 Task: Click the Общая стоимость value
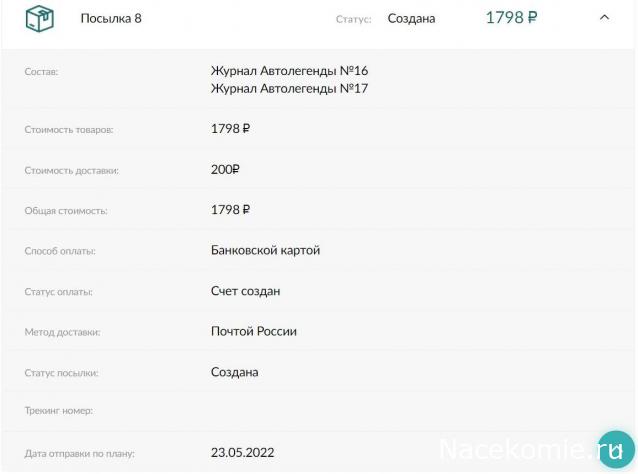click(x=230, y=209)
